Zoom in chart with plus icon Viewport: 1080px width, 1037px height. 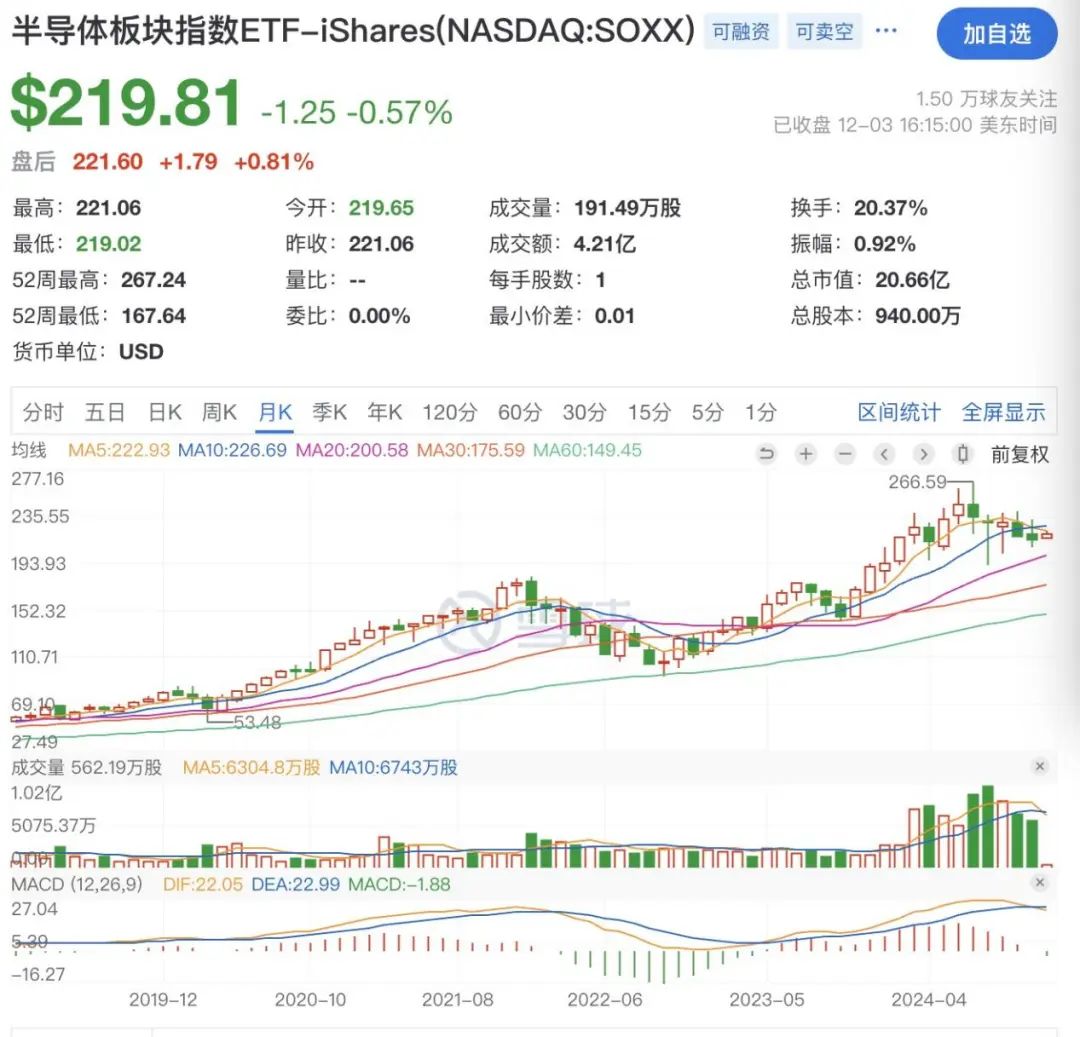pos(806,454)
